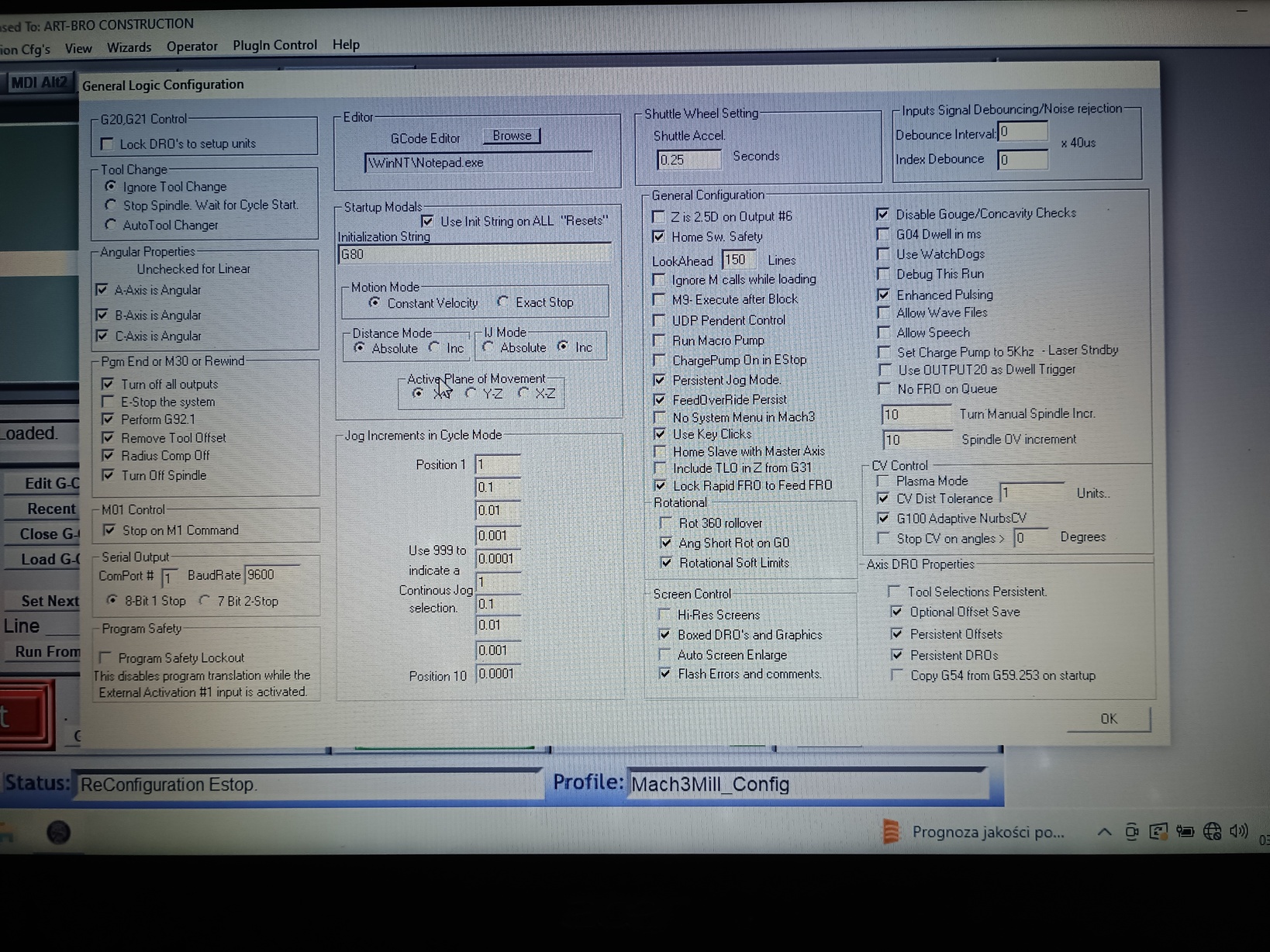
Task: Toggle Home Sw. Safety checkbox
Action: click(658, 236)
